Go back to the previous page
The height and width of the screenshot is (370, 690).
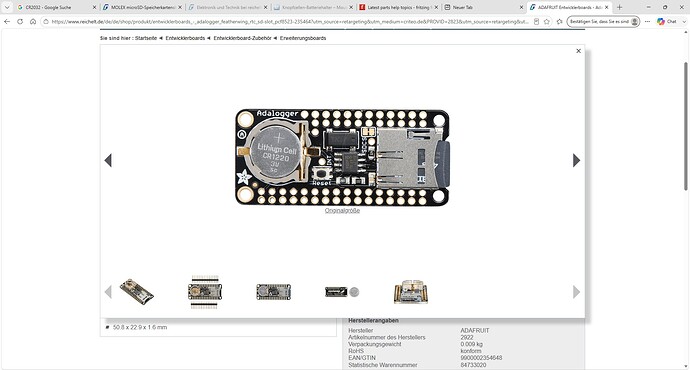coord(7,21)
